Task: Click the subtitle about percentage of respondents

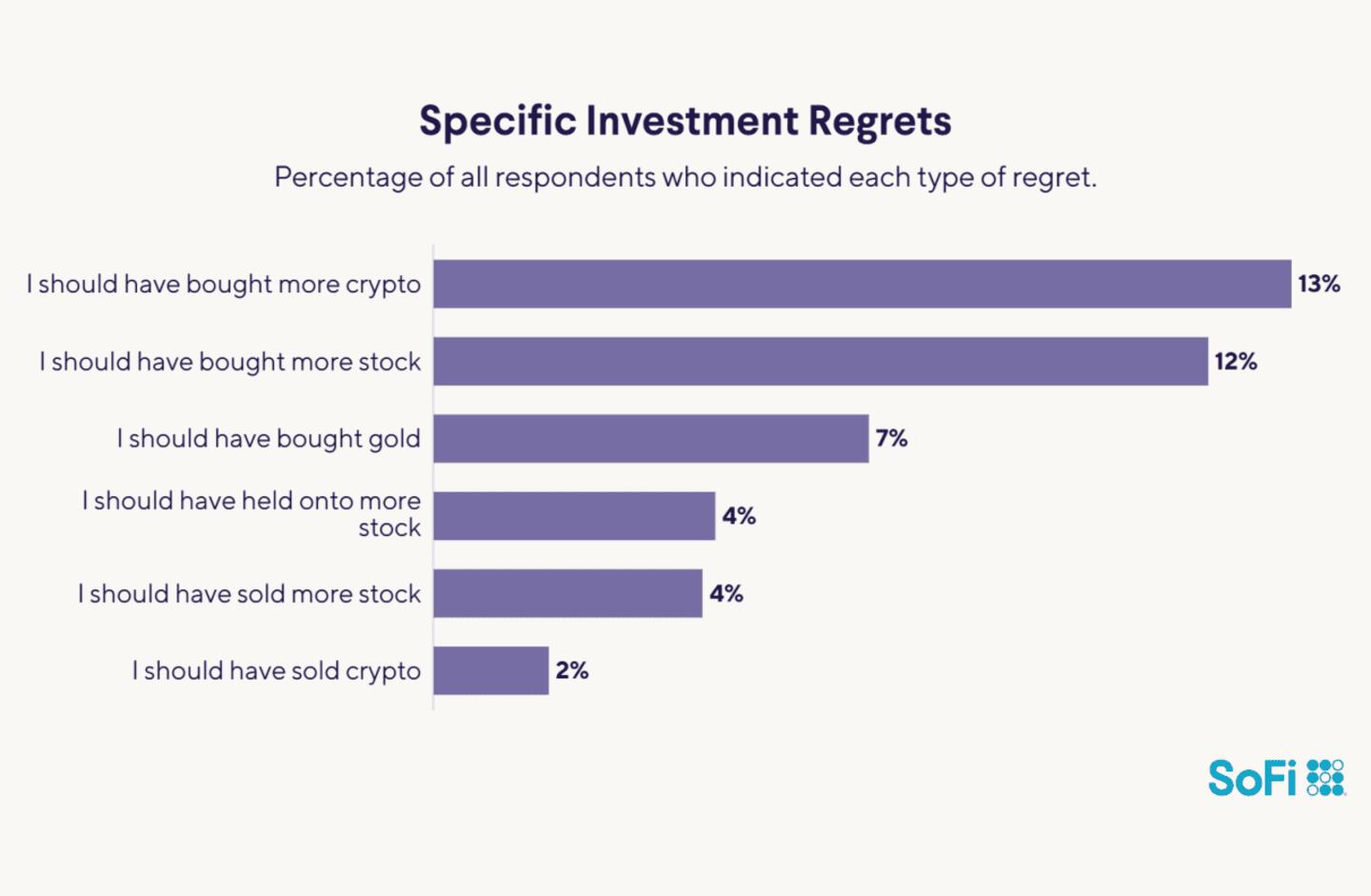Action: click(x=685, y=177)
